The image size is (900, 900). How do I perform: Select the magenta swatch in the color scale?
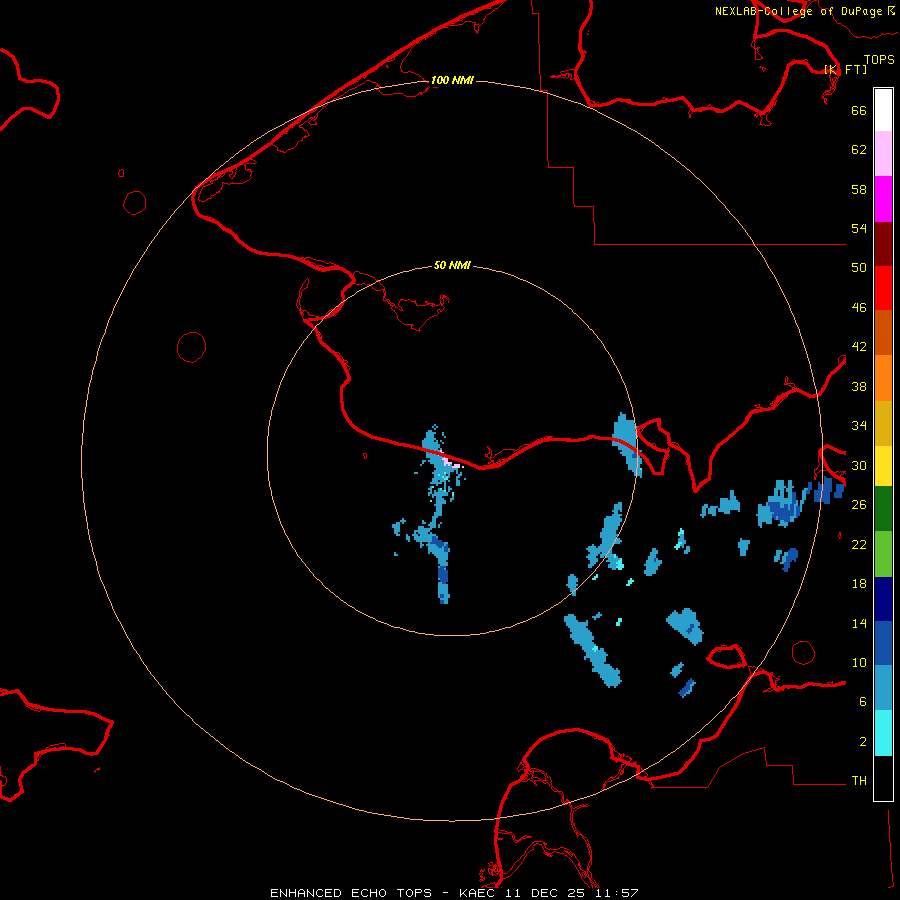pos(883,199)
